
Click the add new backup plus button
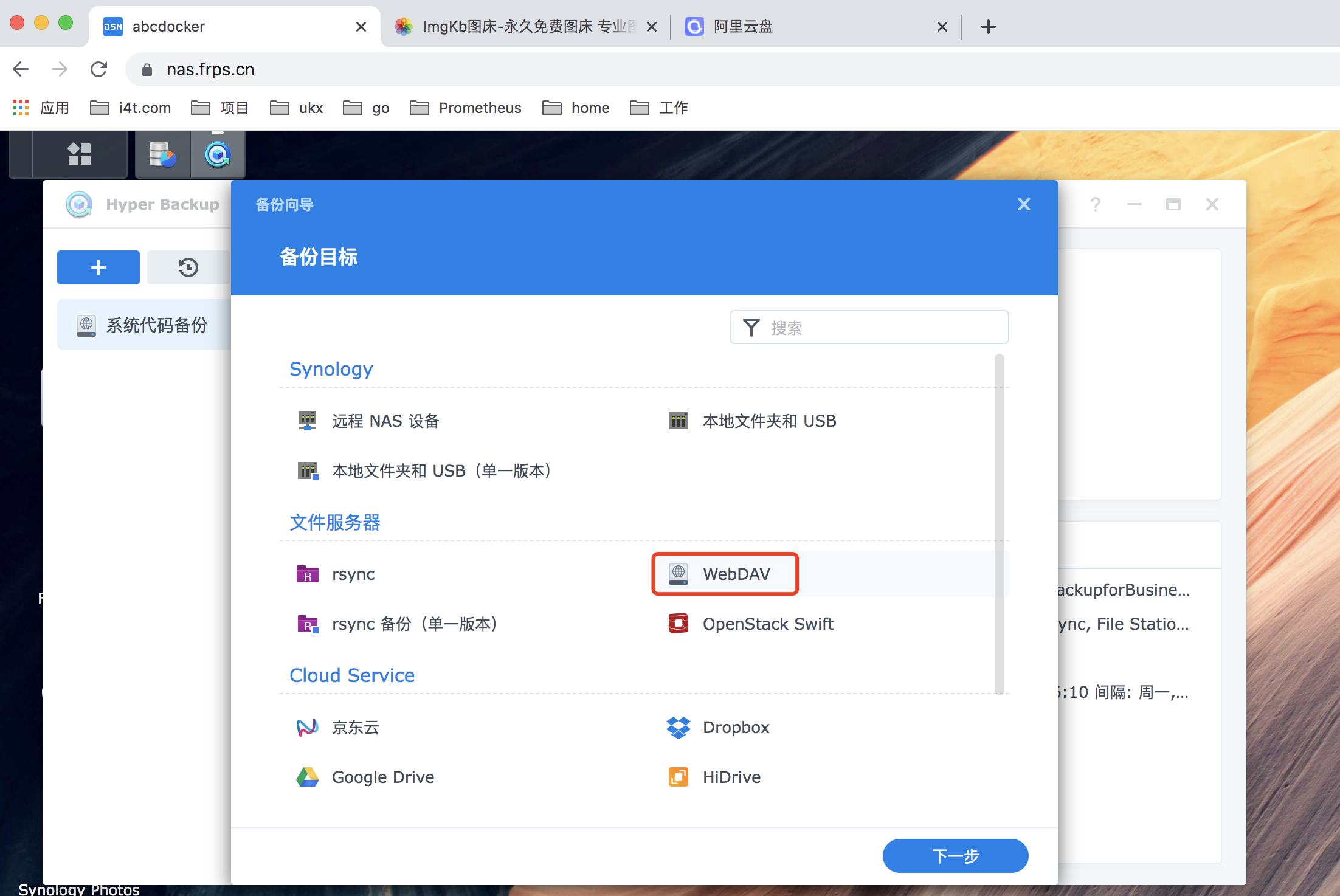coord(98,267)
